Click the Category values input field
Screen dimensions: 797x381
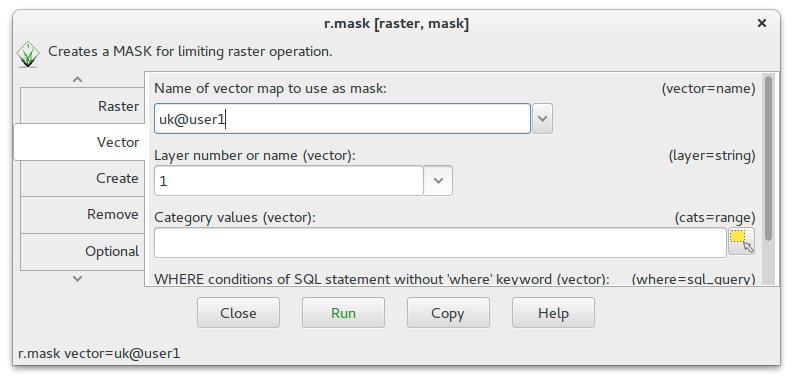pyautogui.click(x=440, y=243)
